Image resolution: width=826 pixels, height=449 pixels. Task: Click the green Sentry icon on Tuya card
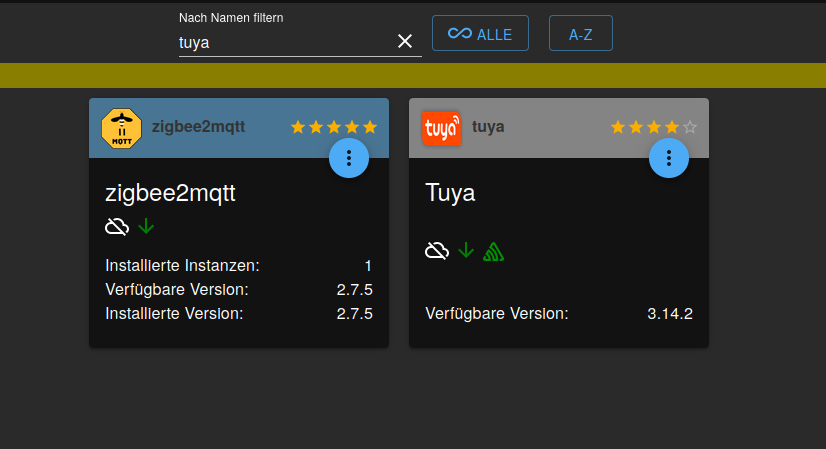[494, 251]
